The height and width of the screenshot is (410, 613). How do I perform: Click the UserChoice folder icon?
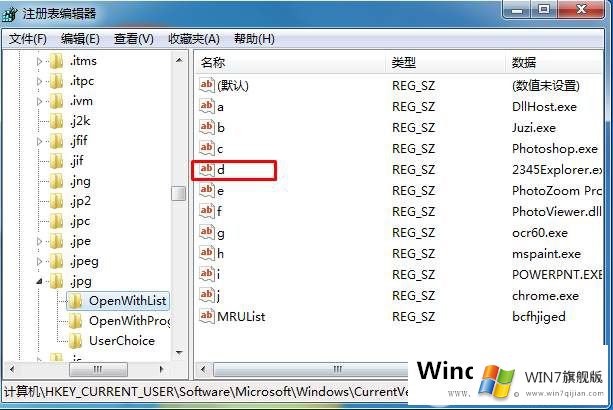(75, 341)
